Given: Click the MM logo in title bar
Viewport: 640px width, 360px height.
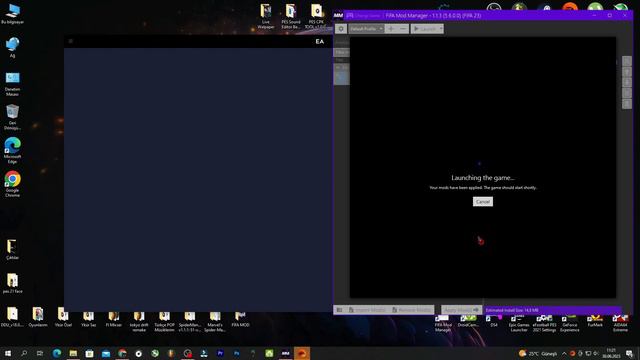Looking at the screenshot, I should 338,16.
